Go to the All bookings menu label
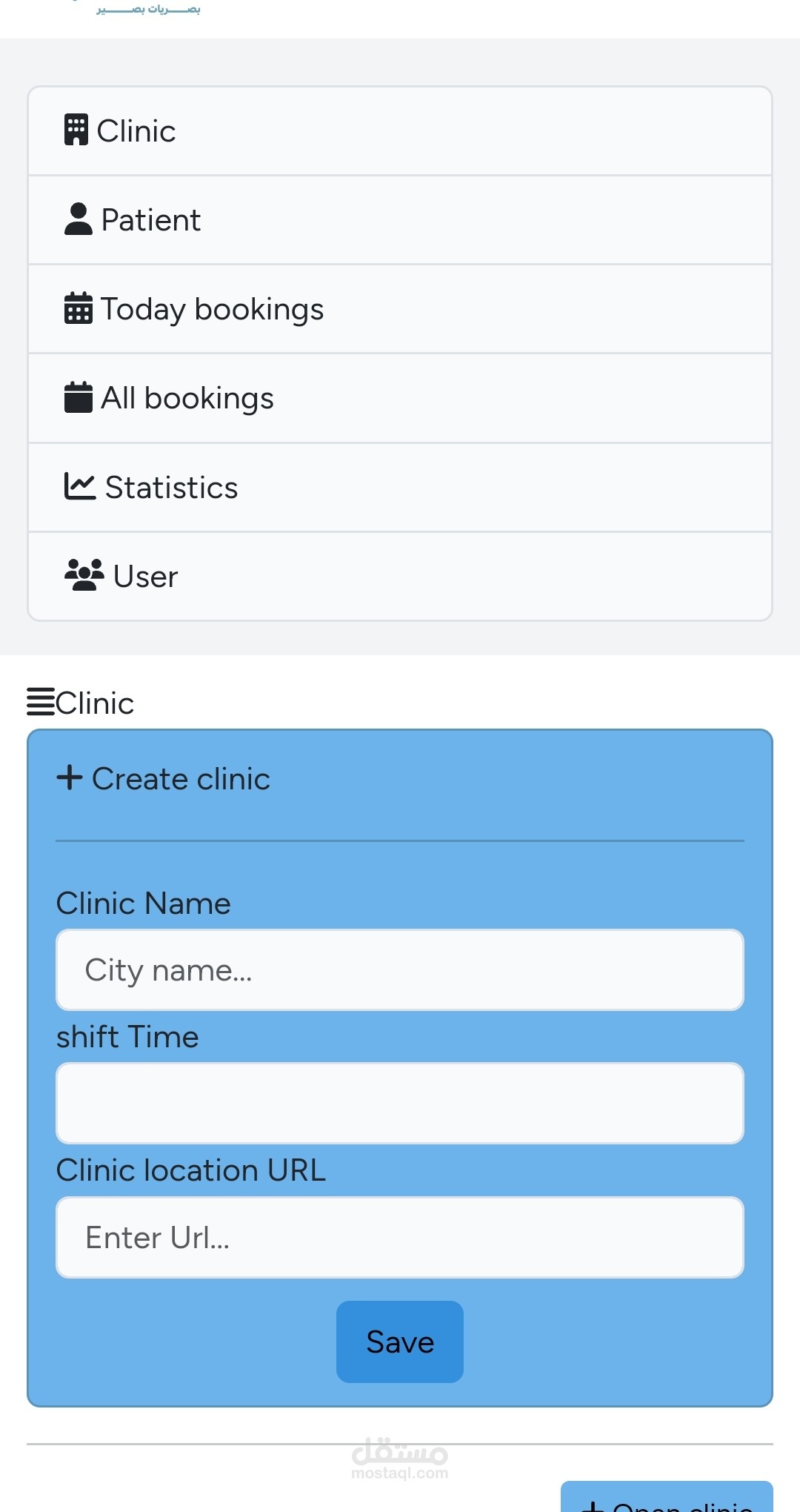Viewport: 800px width, 1512px height. pyautogui.click(x=187, y=398)
